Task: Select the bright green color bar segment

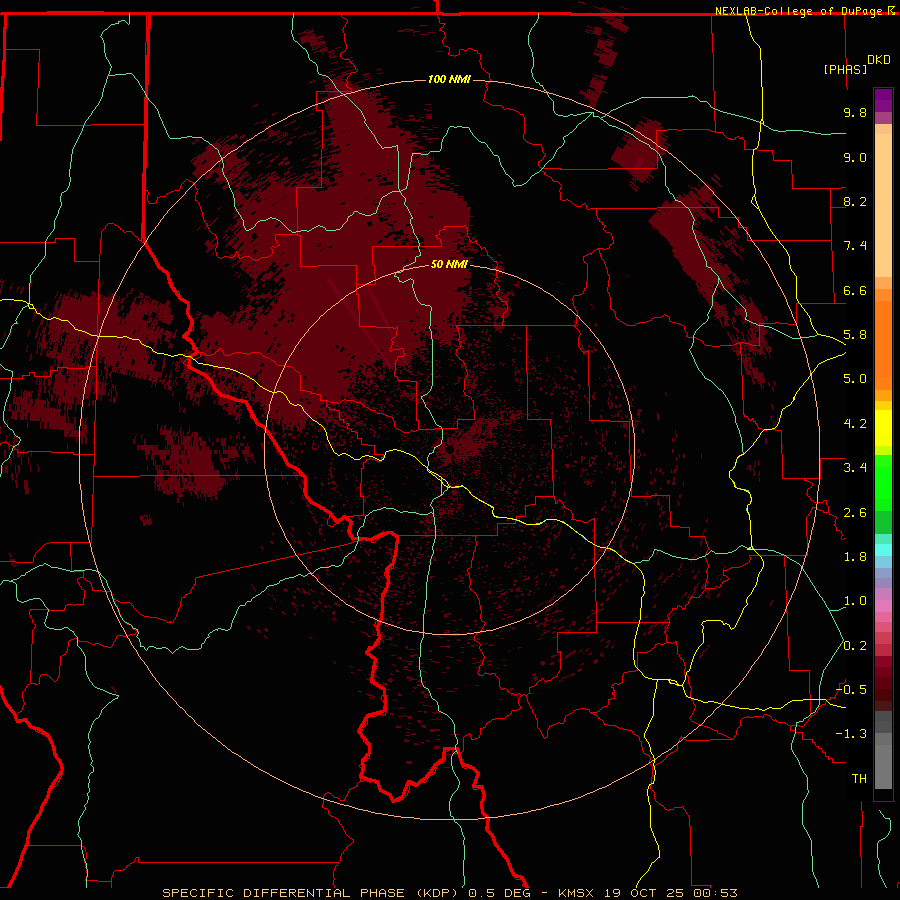Action: click(883, 483)
